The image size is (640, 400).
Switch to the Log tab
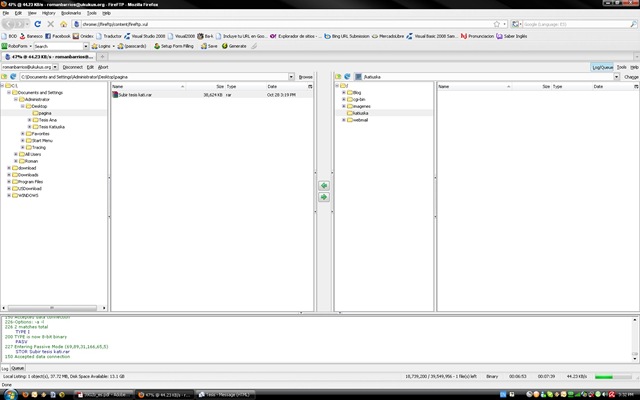coord(5,368)
